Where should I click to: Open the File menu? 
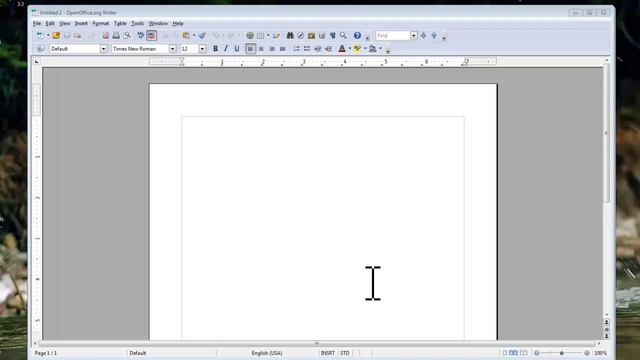point(37,24)
